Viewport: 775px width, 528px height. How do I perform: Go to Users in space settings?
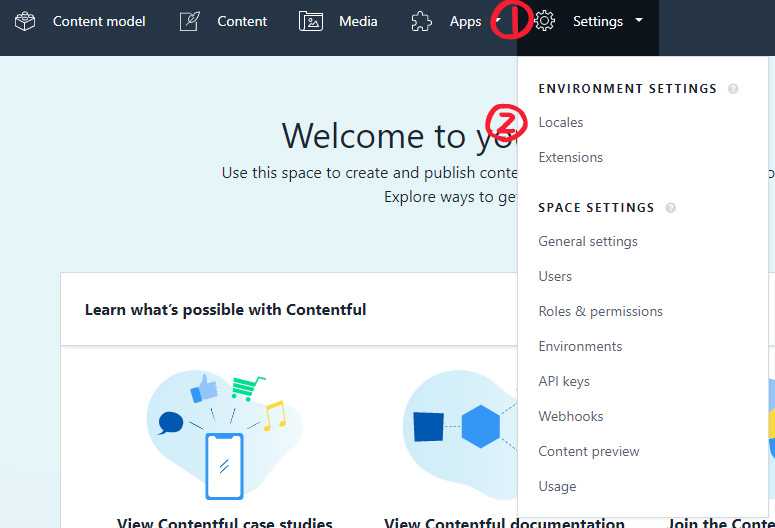(555, 276)
